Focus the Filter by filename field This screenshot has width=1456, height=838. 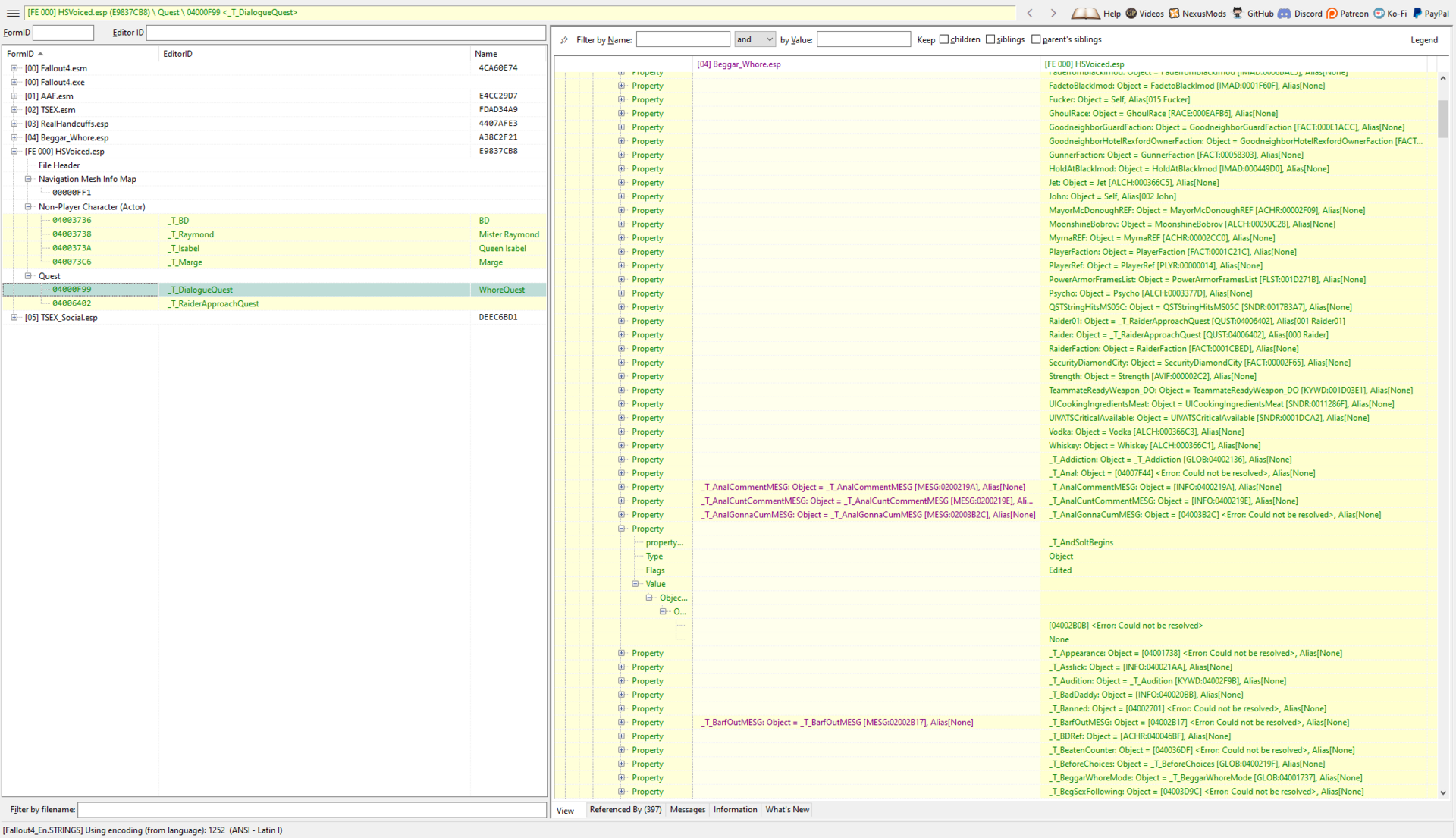click(312, 810)
